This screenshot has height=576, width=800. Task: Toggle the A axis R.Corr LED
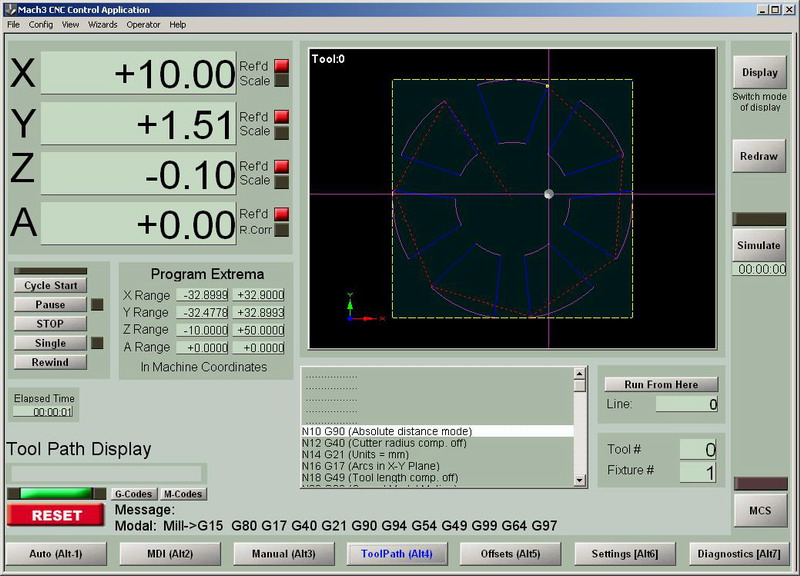pyautogui.click(x=282, y=230)
